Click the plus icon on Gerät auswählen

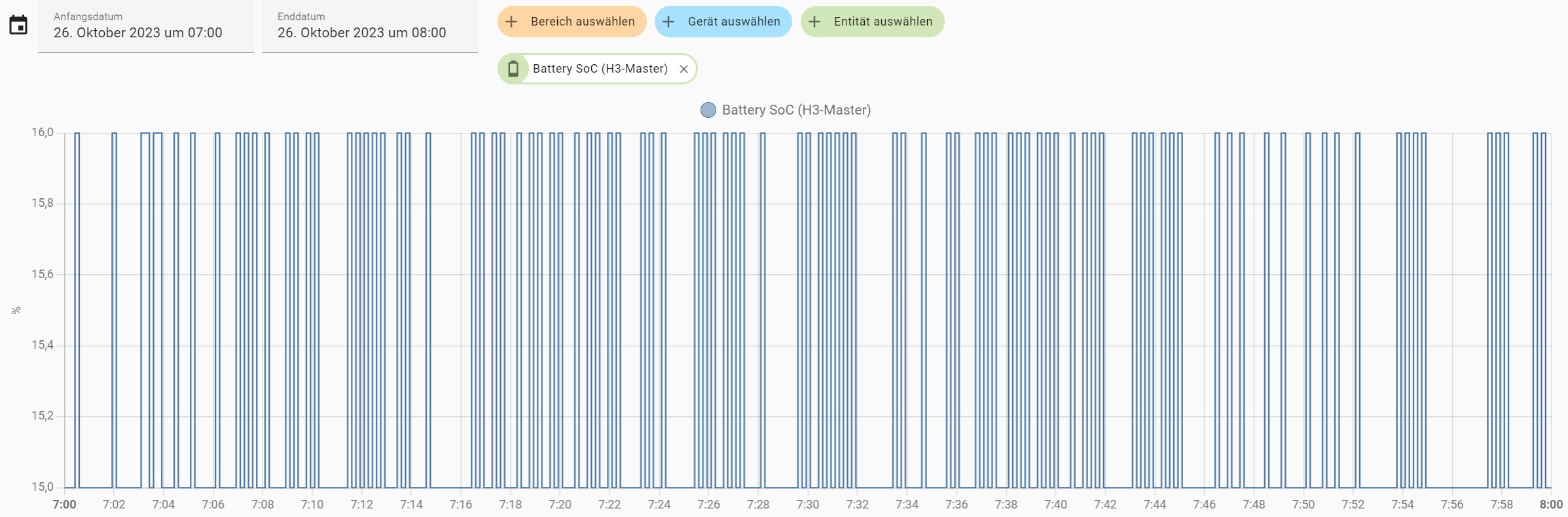[x=668, y=22]
